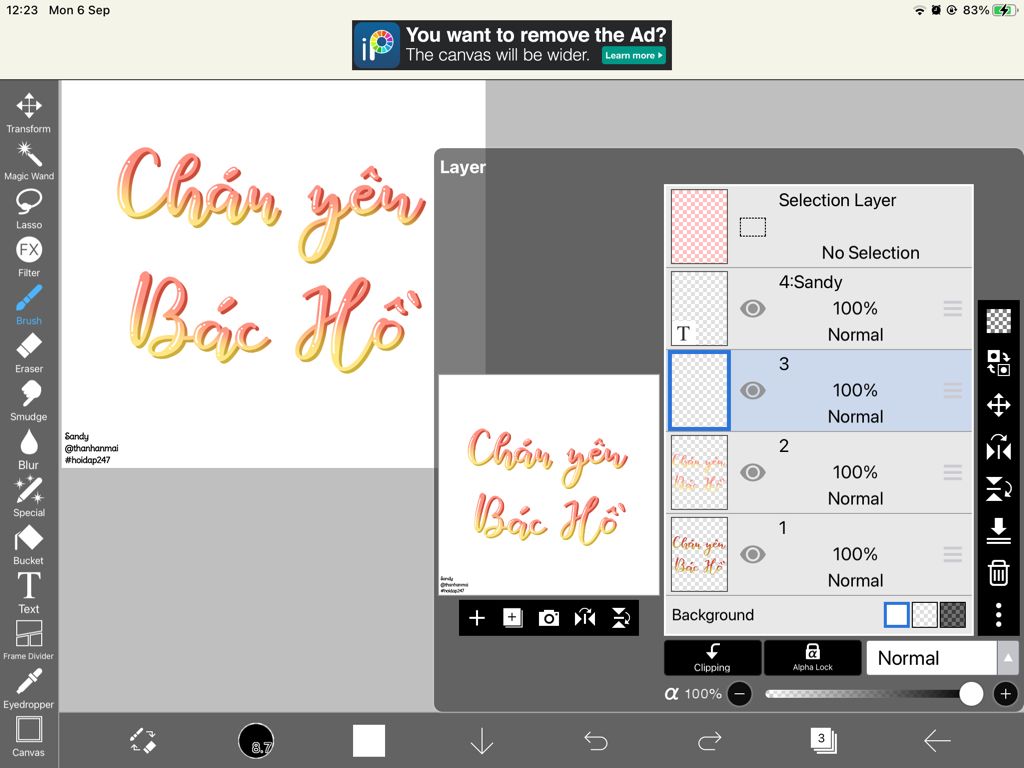1024x768 pixels.
Task: Select the Blur tool
Action: tap(29, 449)
